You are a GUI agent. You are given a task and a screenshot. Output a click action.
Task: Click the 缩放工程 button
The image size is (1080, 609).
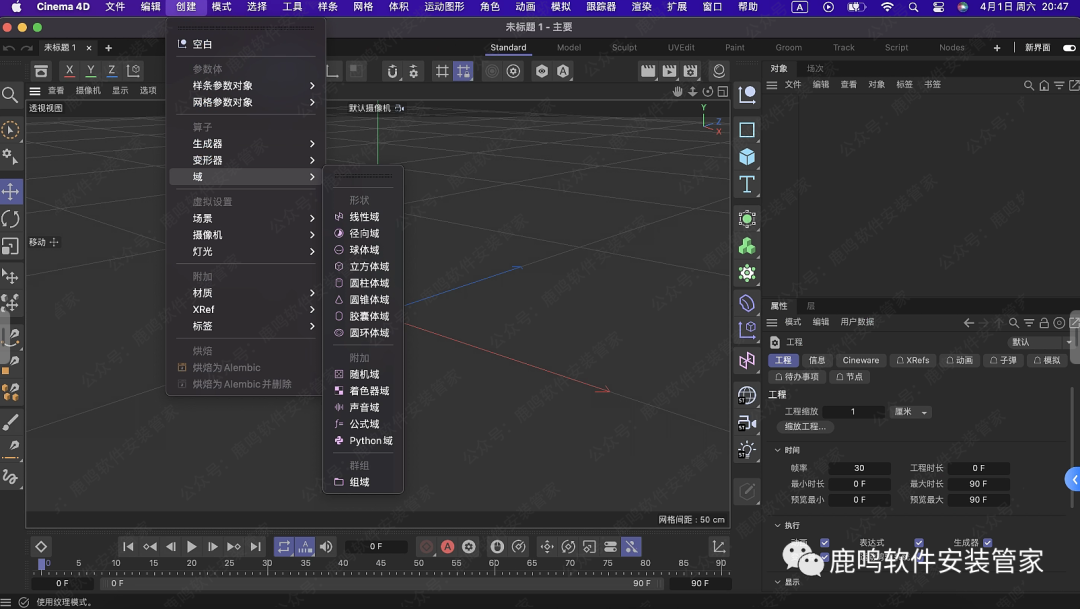tap(805, 427)
